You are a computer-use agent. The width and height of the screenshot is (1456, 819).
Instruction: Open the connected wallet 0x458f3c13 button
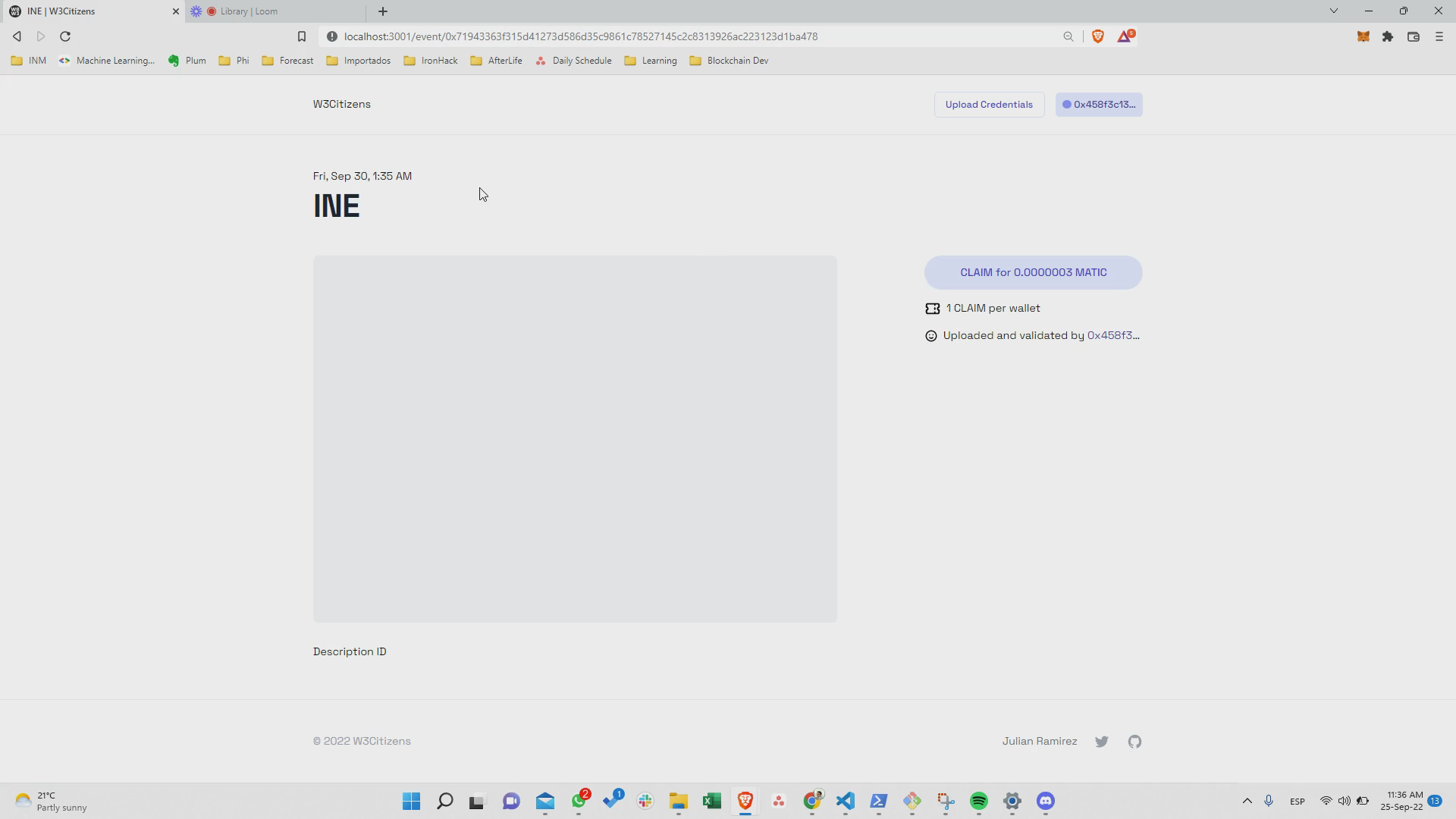(x=1099, y=105)
